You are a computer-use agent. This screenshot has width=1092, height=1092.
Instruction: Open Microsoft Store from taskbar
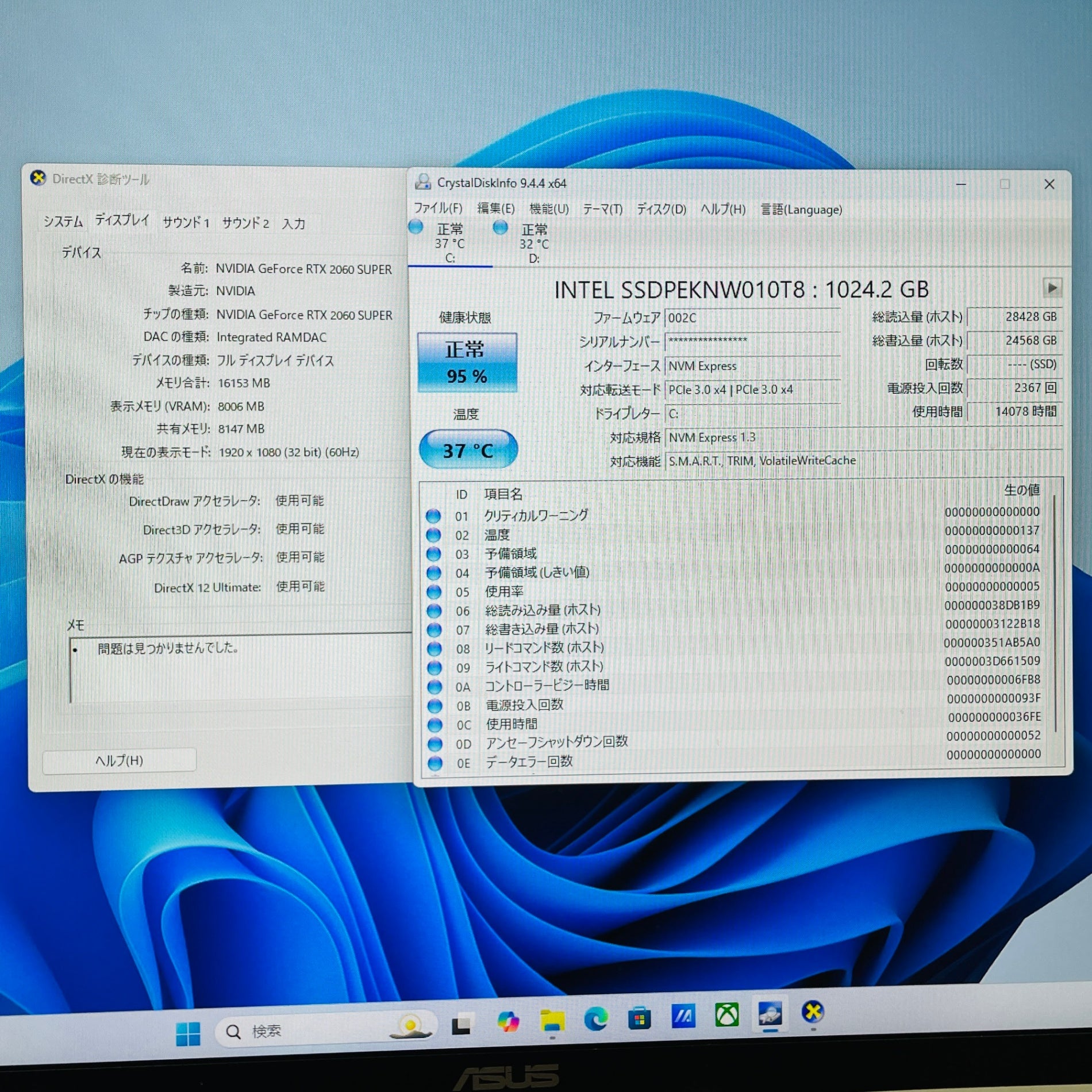pyautogui.click(x=639, y=1019)
